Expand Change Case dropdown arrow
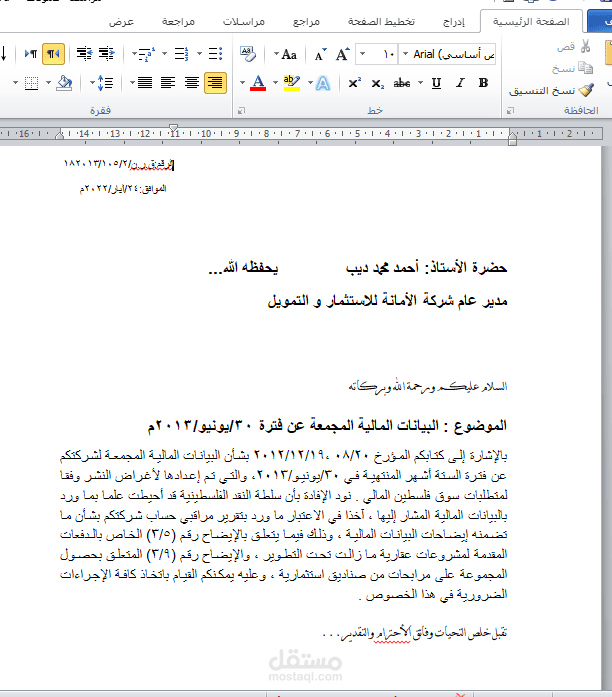Screen dimensions: 612x697 276,54
